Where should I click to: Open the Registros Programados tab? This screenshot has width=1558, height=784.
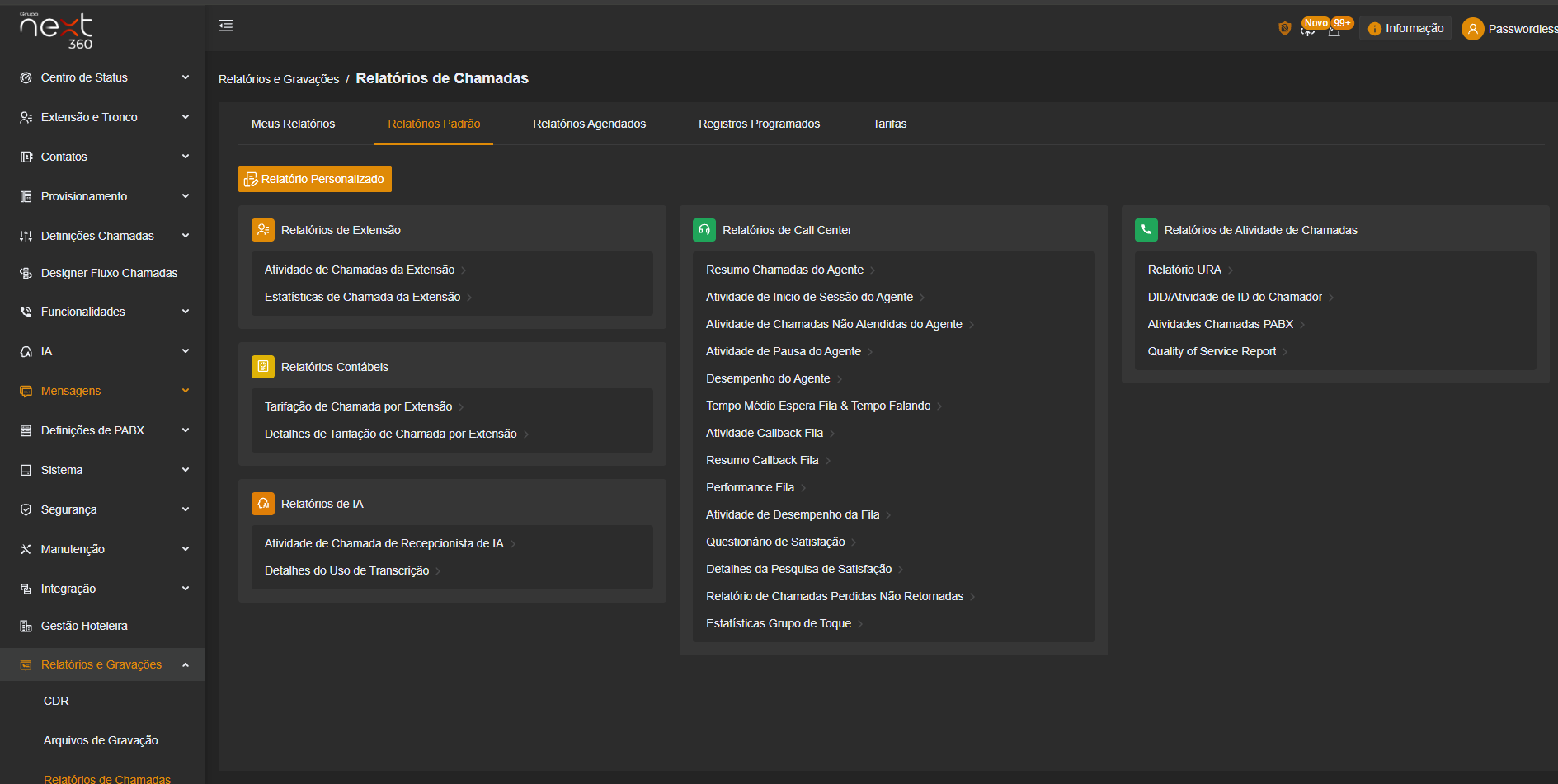(759, 124)
